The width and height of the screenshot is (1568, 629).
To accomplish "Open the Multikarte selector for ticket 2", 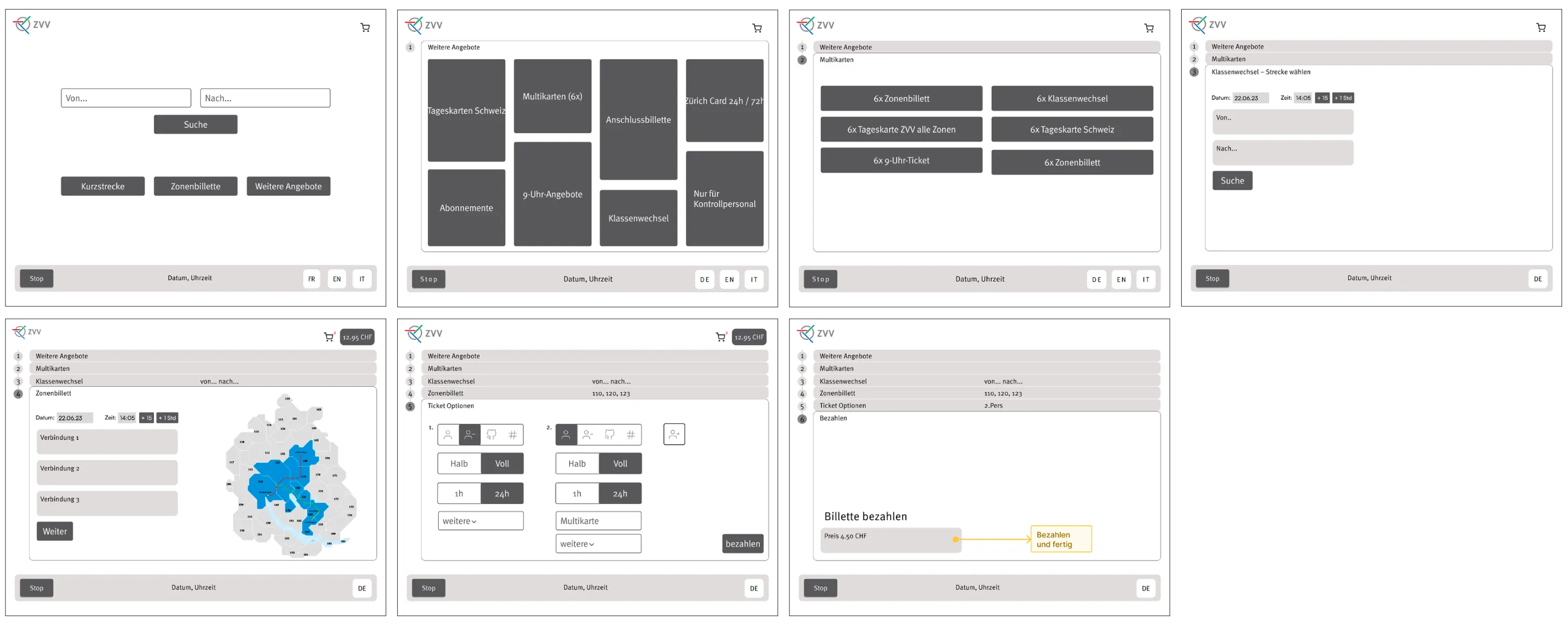I will (598, 521).
